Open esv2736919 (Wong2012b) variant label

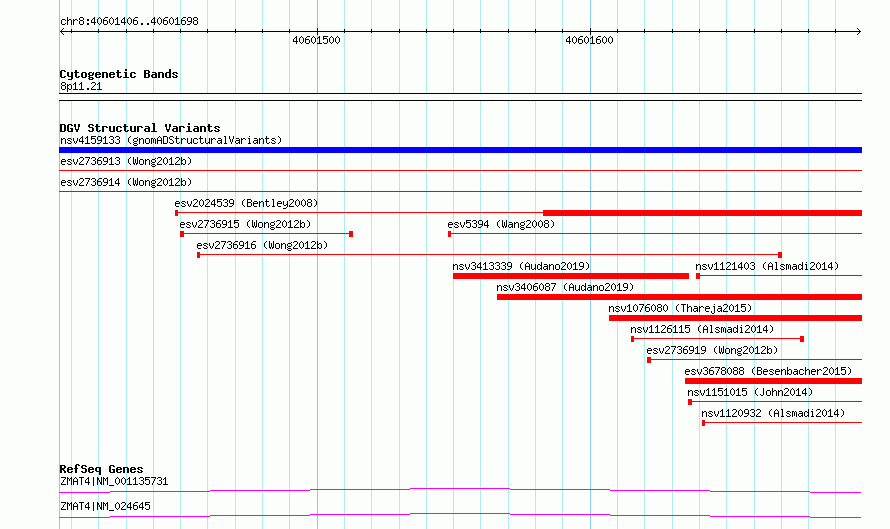(x=712, y=350)
